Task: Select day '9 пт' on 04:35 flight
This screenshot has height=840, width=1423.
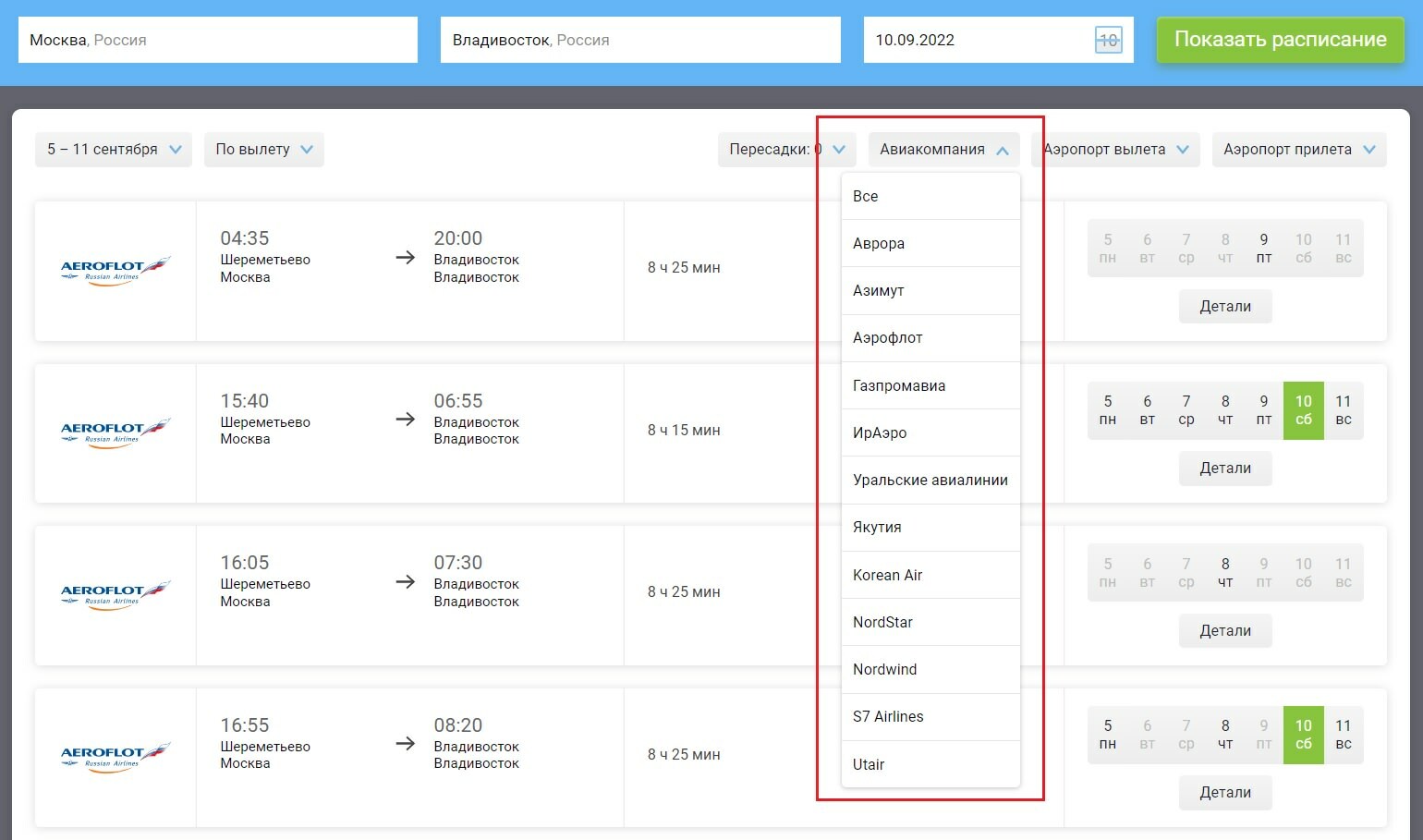Action: coord(1264,249)
